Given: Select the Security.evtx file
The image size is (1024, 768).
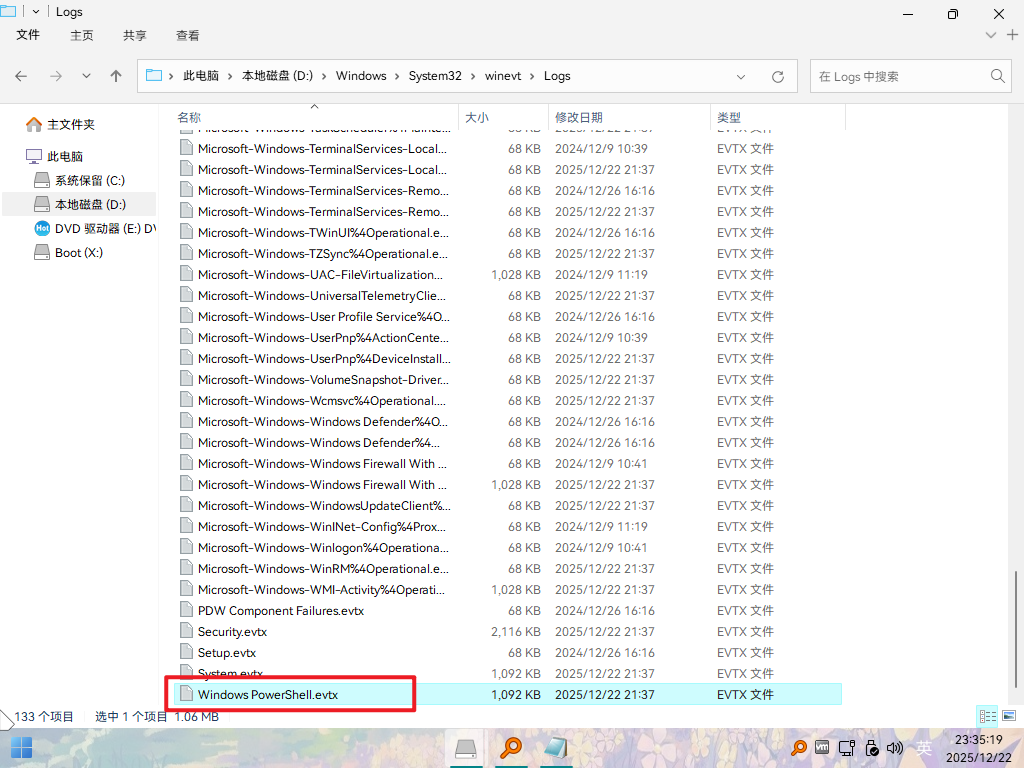Looking at the screenshot, I should click(232, 632).
